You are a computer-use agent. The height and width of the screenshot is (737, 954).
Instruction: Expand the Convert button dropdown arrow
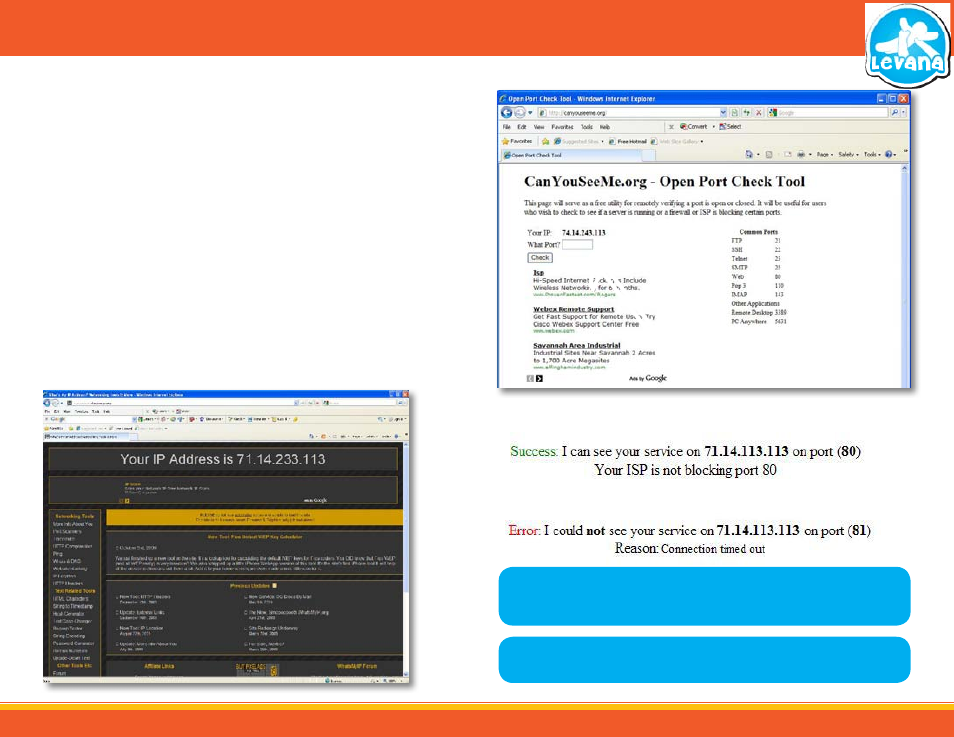713,127
